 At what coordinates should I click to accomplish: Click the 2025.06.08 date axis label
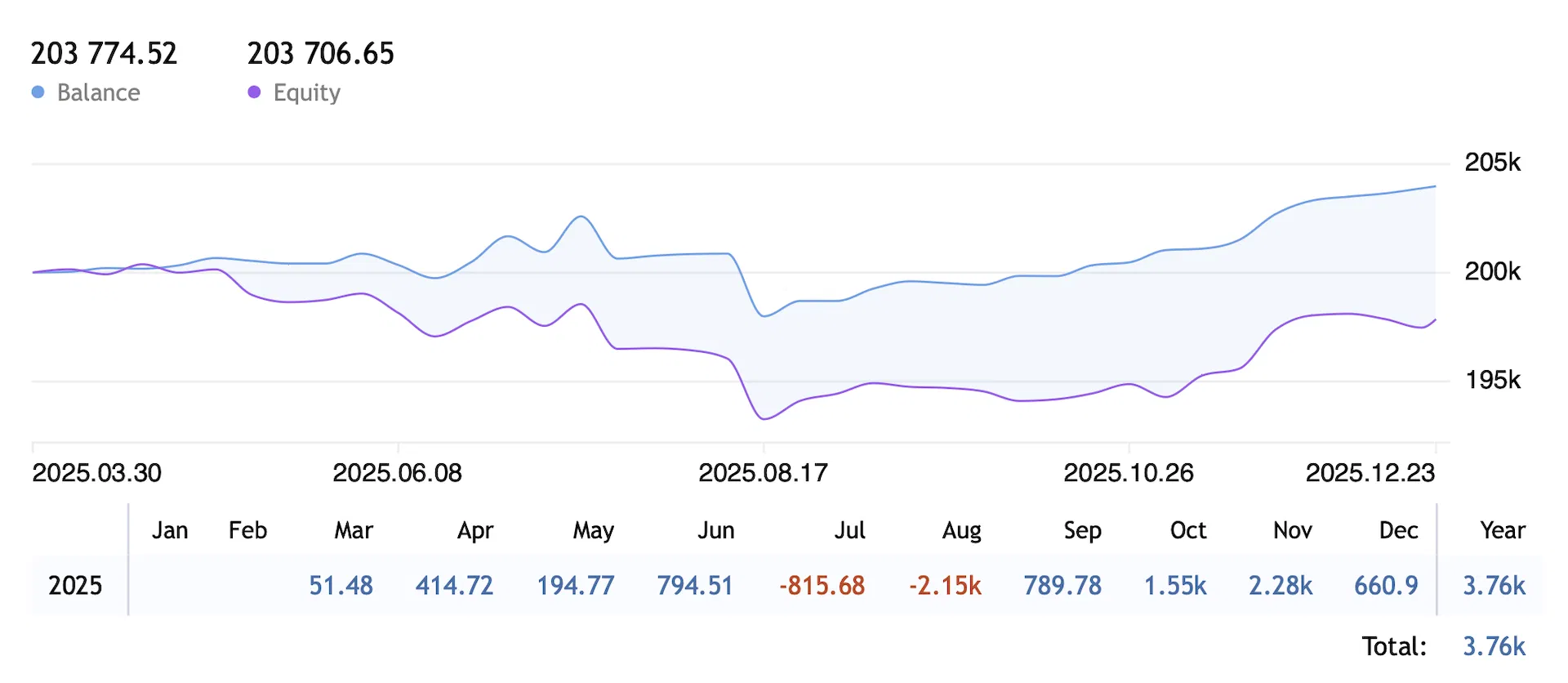coord(397,473)
